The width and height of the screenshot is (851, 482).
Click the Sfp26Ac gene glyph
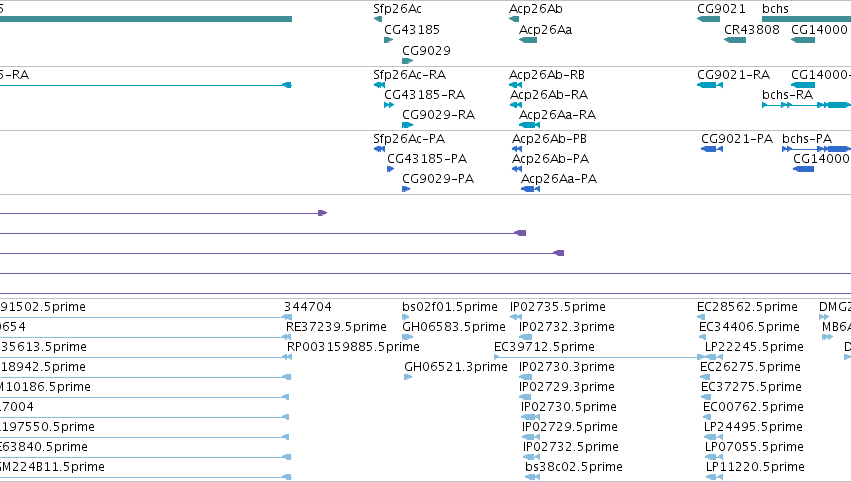(378, 19)
